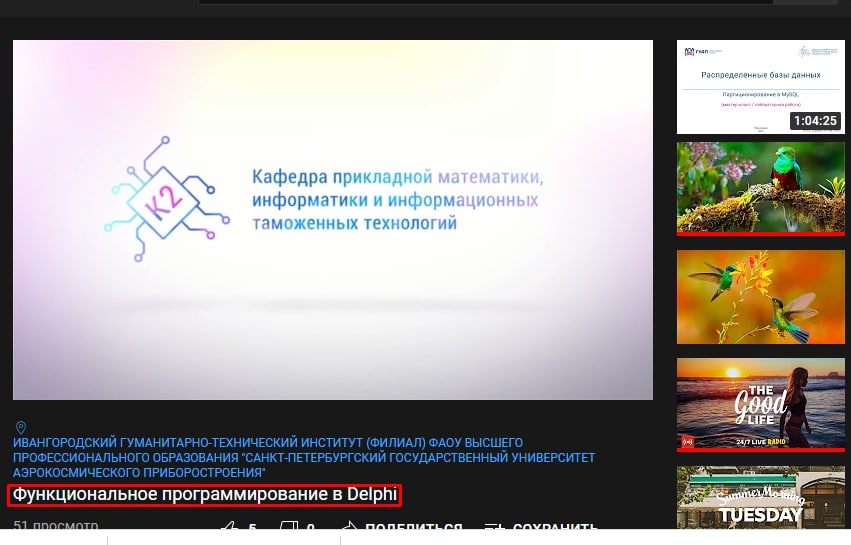The image size is (851, 545).
Task: Click the title 'Функциональное программирование в Delphi'
Action: (x=205, y=495)
